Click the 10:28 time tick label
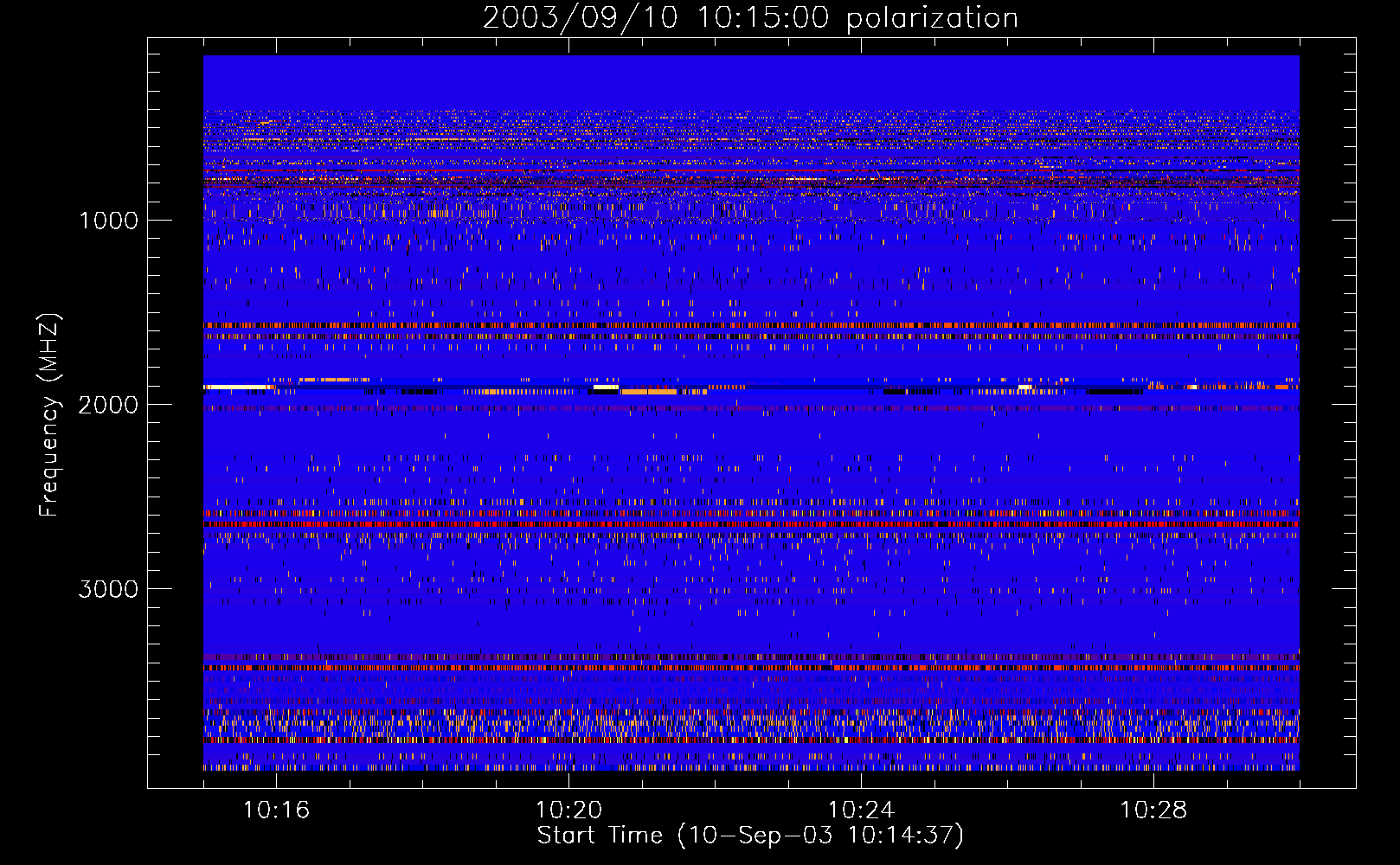This screenshot has height=865, width=1400. [x=1154, y=810]
